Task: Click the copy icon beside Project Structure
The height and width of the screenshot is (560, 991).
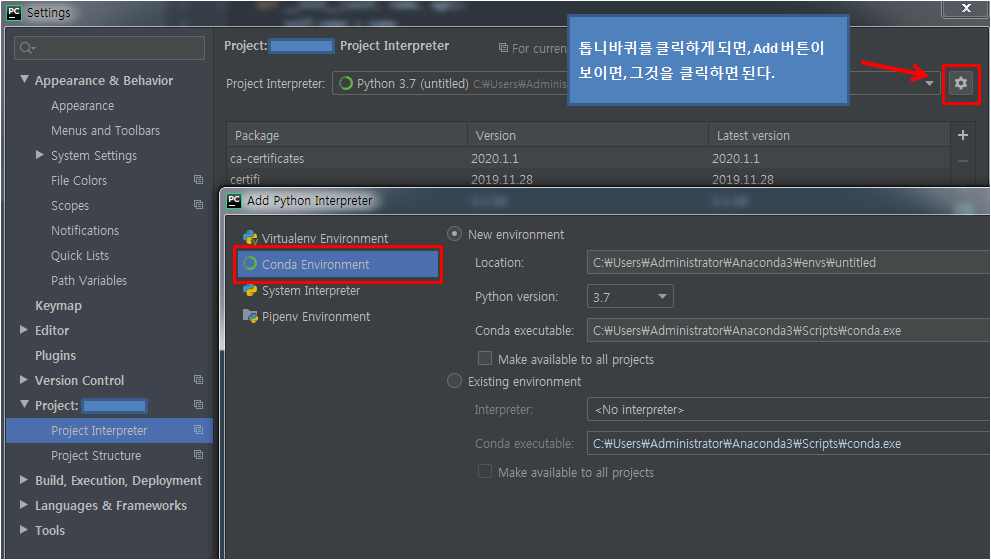Action: click(198, 454)
